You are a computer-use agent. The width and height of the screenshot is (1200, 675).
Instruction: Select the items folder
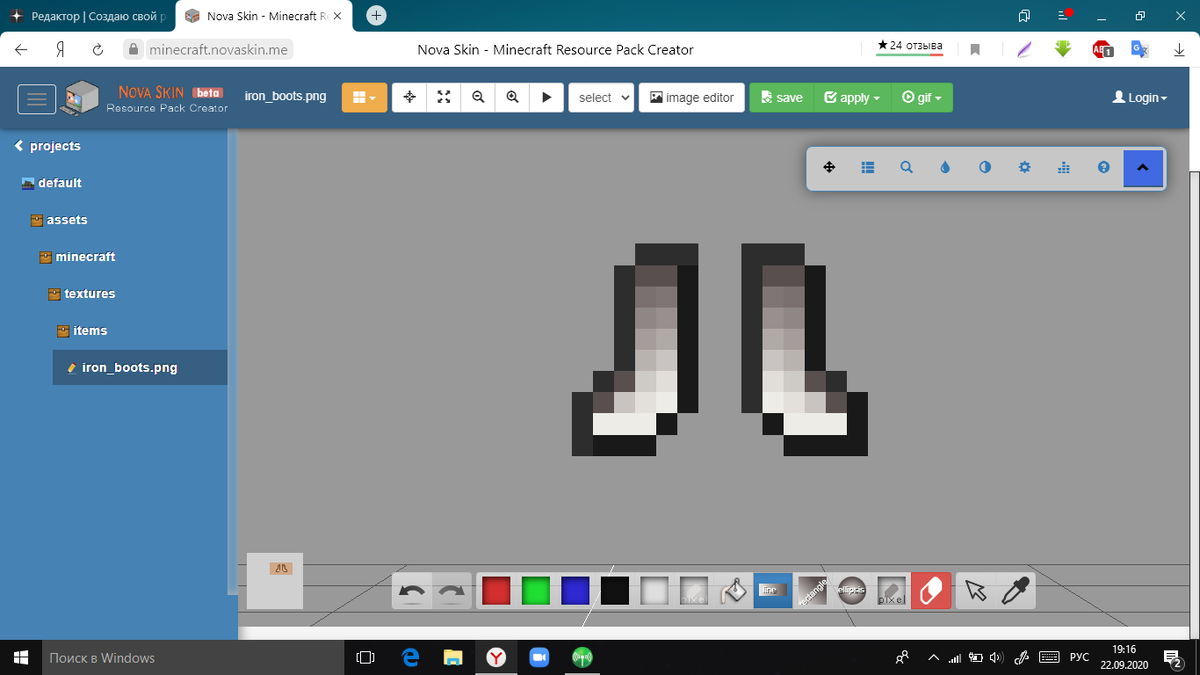(82, 331)
